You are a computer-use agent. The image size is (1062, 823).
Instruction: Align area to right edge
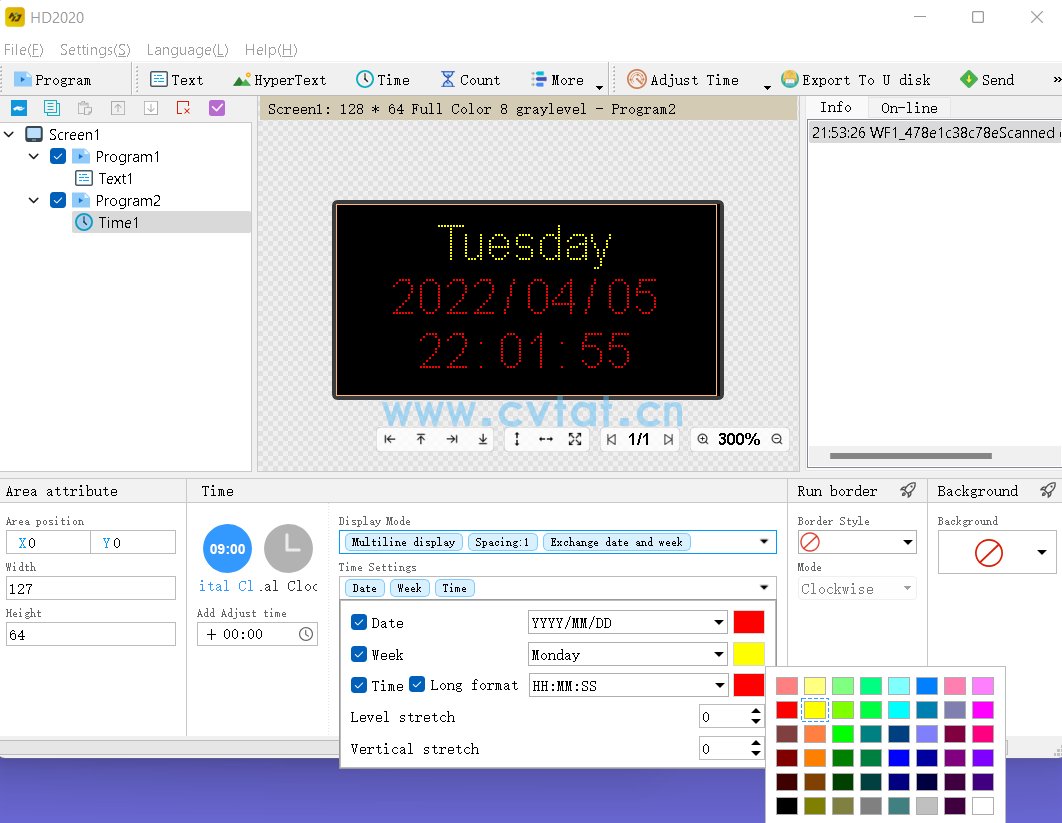452,439
